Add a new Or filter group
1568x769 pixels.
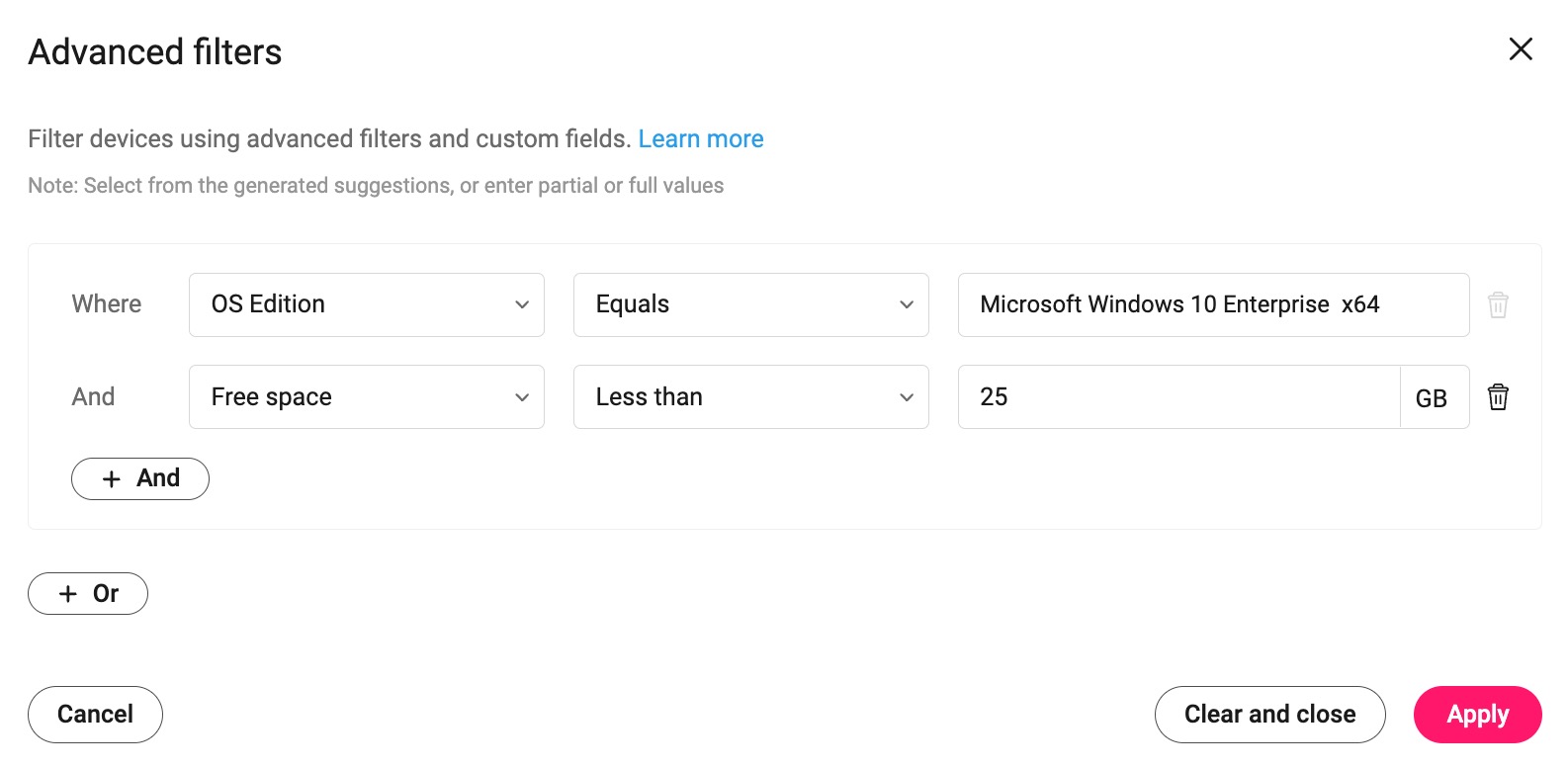click(x=88, y=594)
